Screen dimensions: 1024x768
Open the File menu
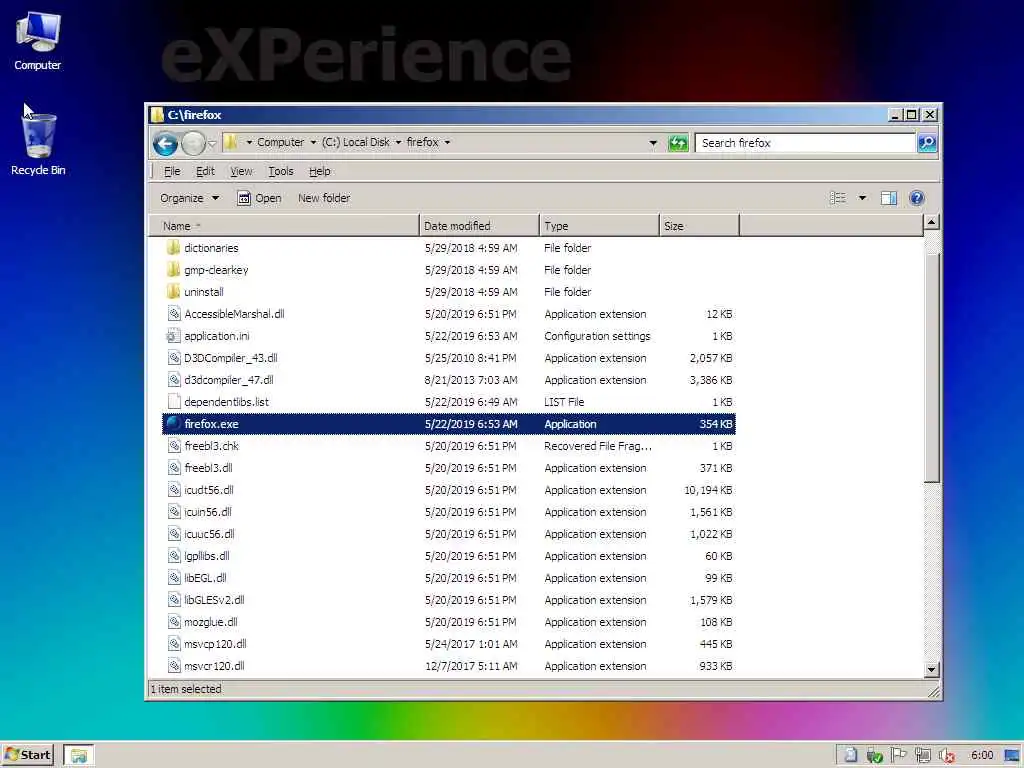coord(172,171)
